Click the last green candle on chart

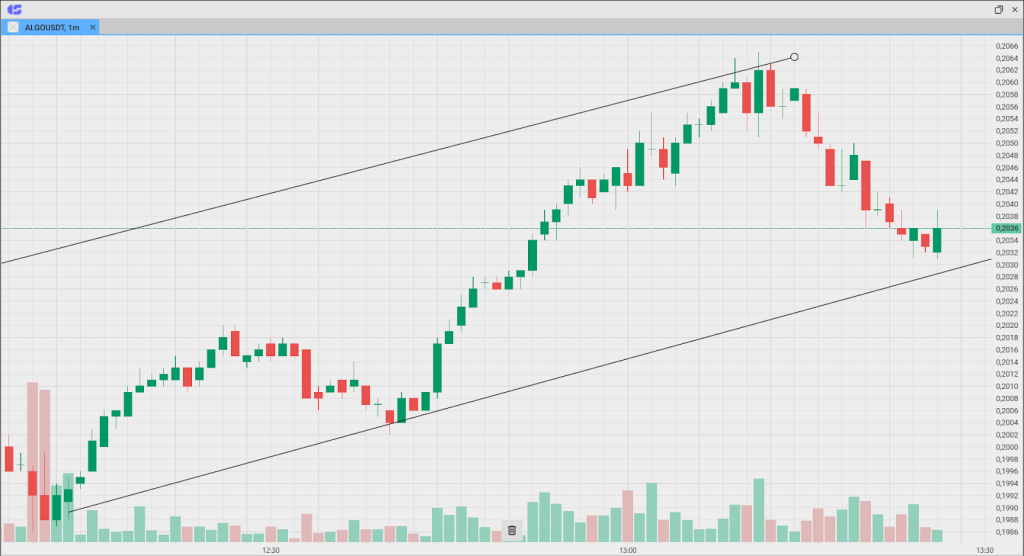point(937,240)
